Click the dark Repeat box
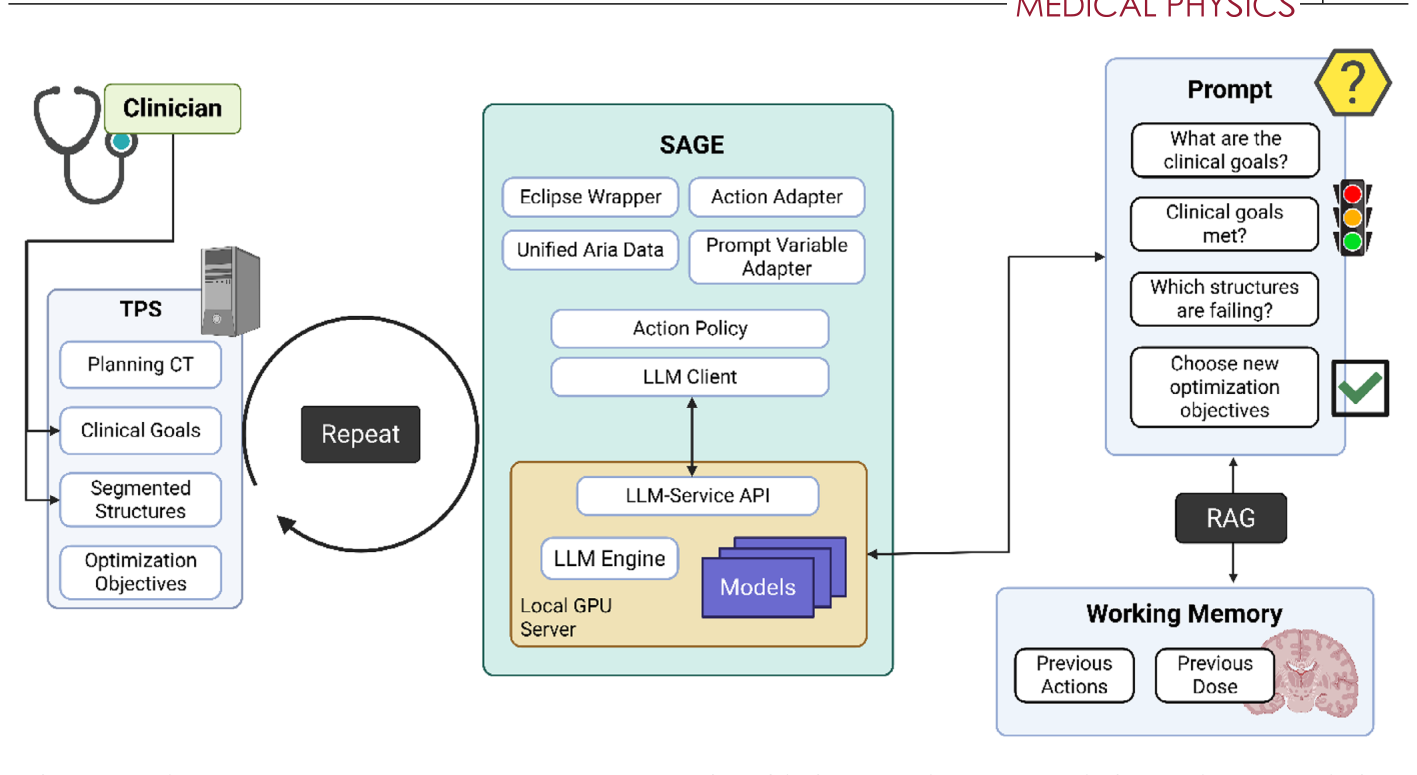 361,434
